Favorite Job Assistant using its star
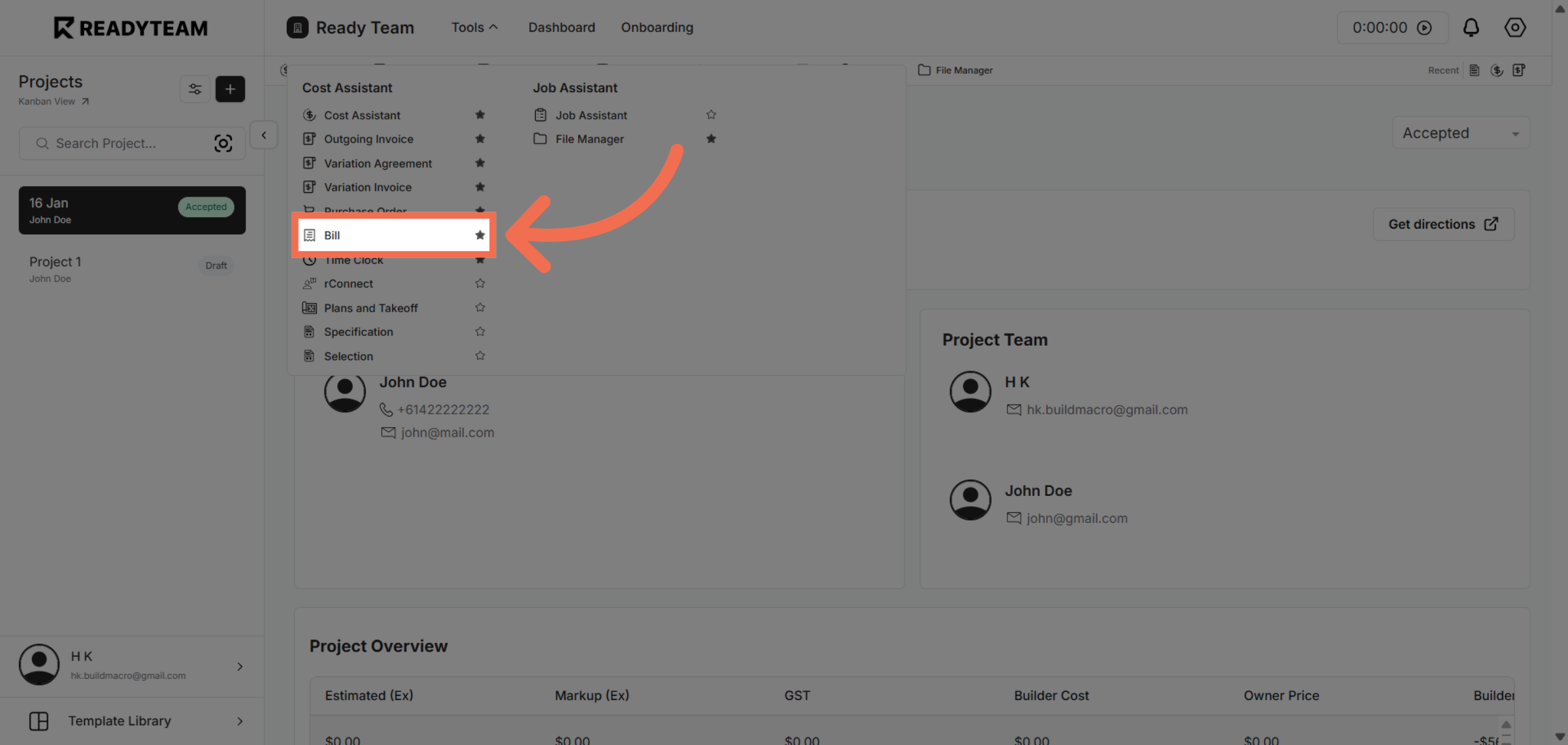This screenshot has height=745, width=1568. [x=711, y=114]
